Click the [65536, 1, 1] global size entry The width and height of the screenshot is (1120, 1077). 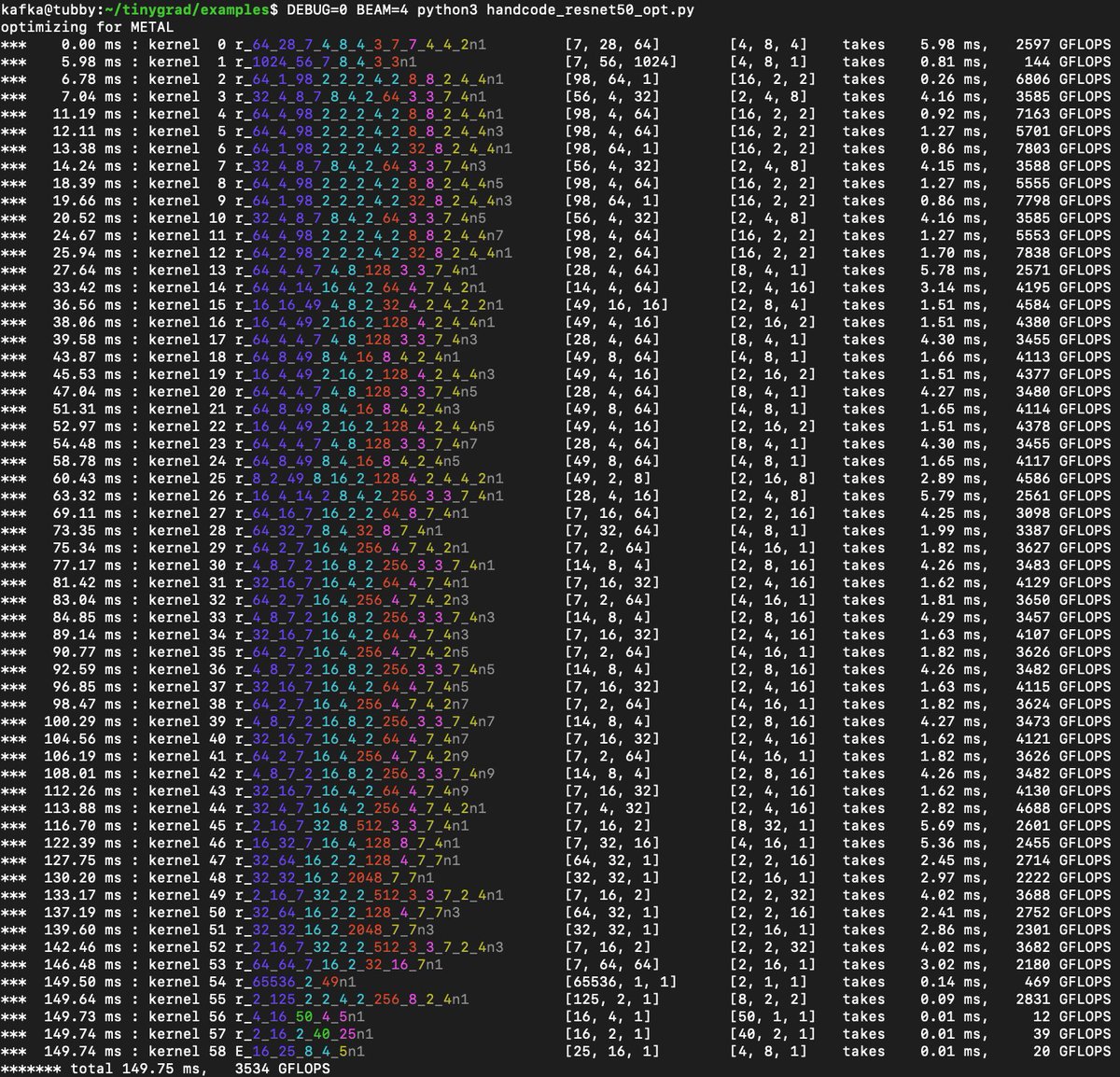coord(622,982)
